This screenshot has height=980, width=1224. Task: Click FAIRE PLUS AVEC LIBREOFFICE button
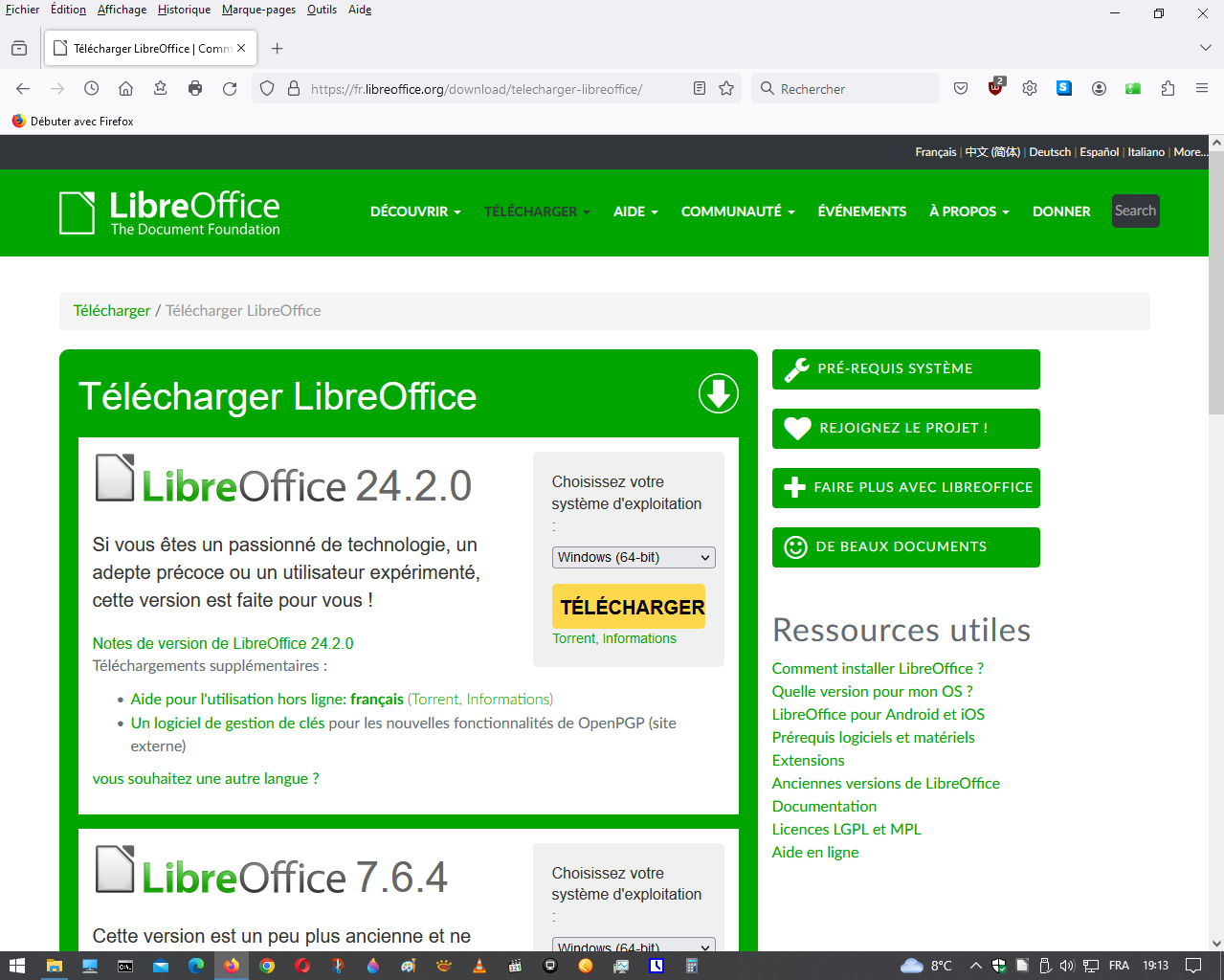905,488
